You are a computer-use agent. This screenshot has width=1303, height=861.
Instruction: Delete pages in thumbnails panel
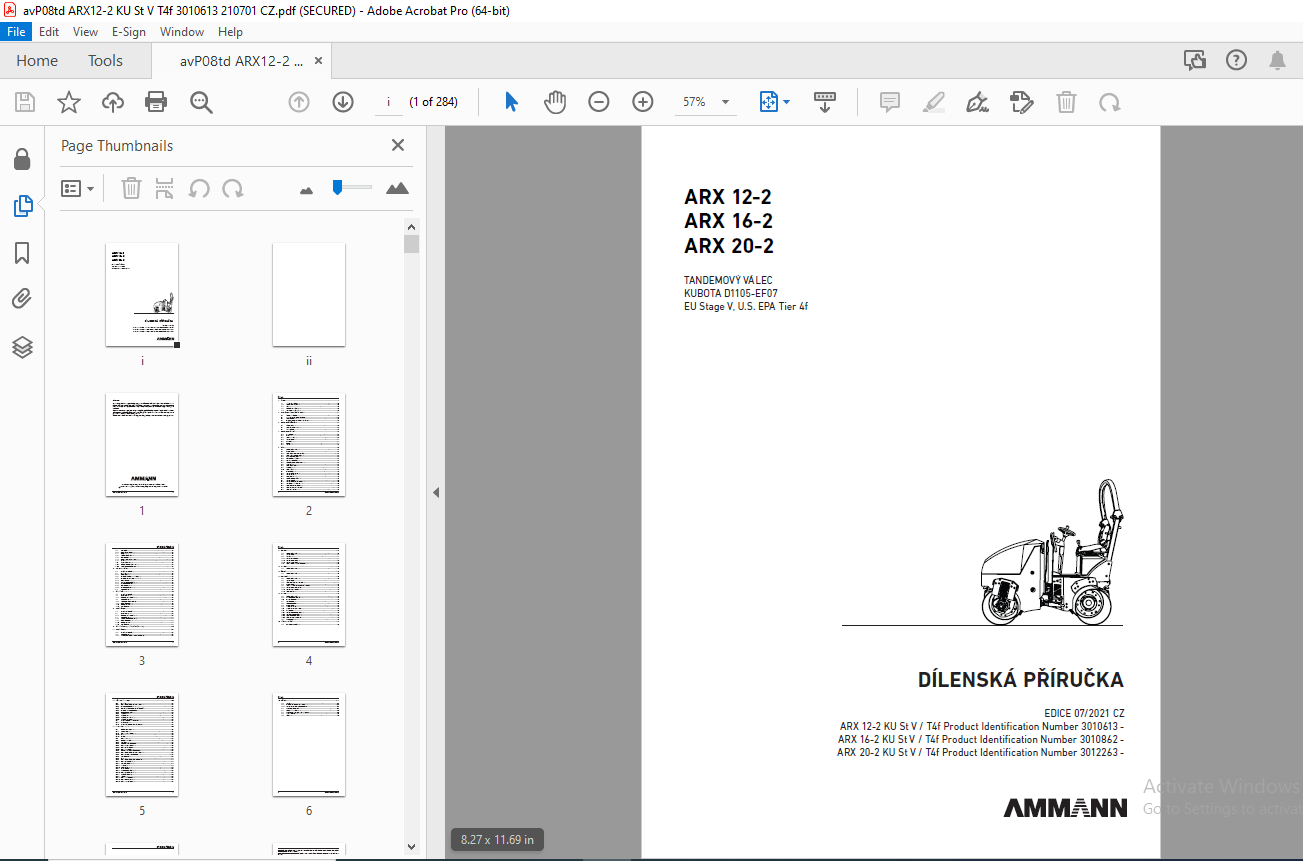[x=131, y=188]
